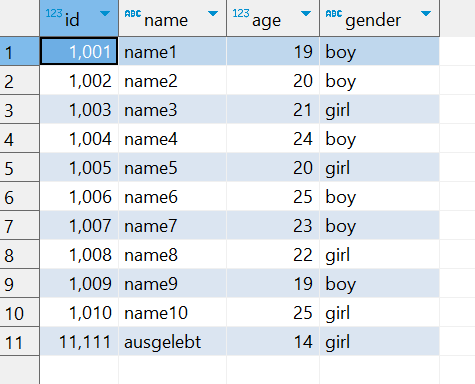Viewport: 475px width, 384px height.
Task: Select row number 11 header
Action: [19, 342]
